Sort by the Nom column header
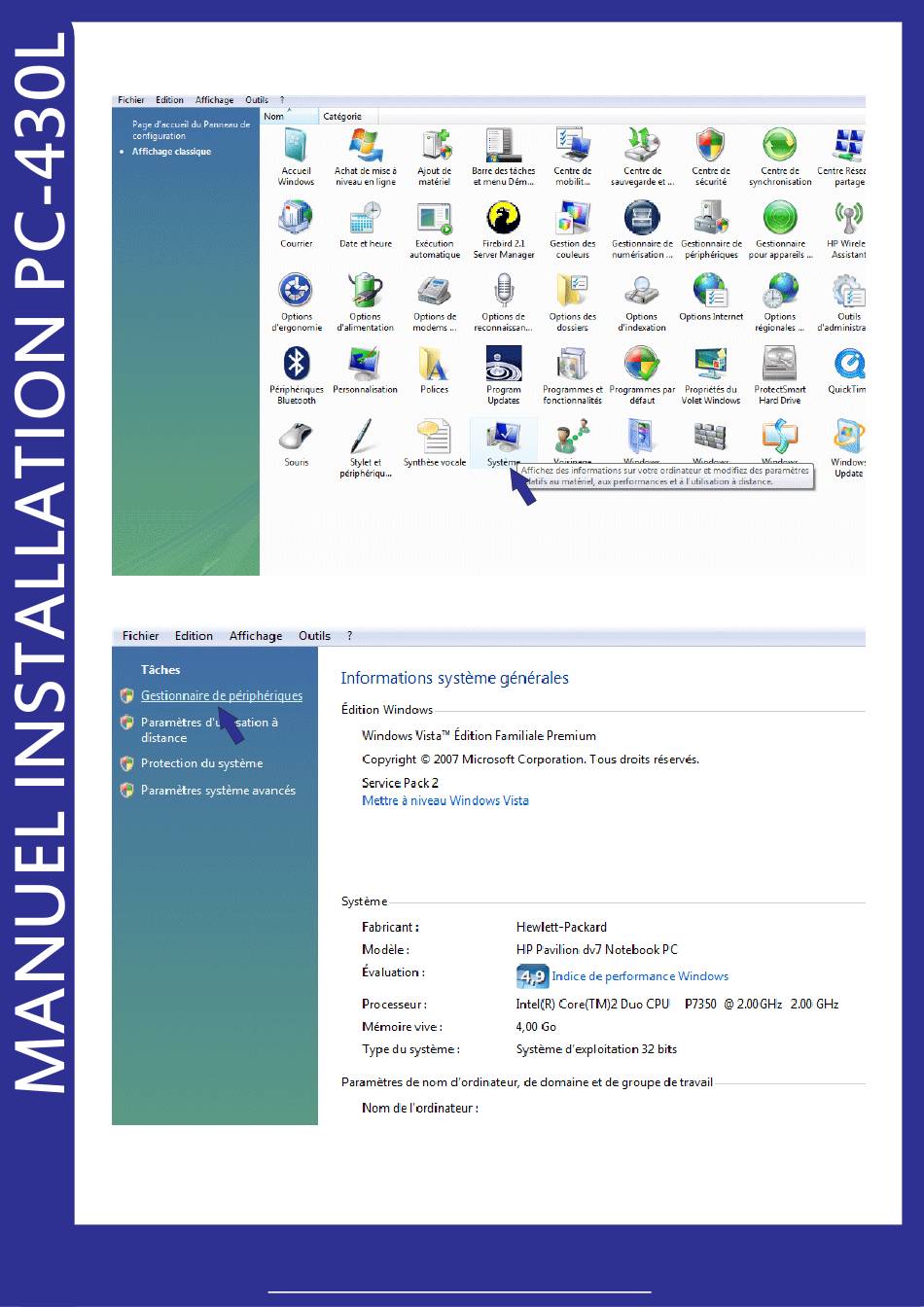Screen dimensions: 924x1307 pos(289,116)
